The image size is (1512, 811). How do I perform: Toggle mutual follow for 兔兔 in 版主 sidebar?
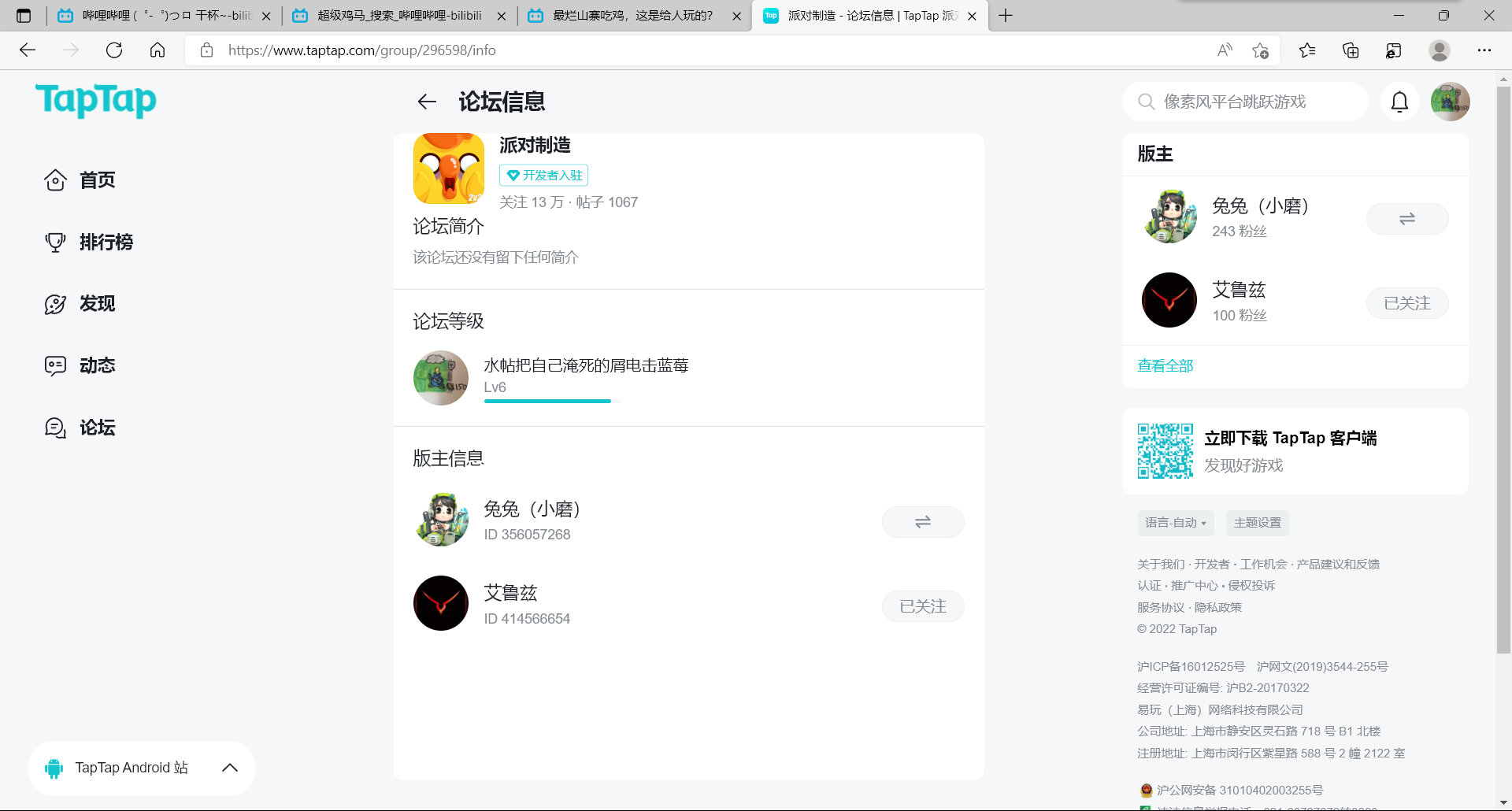(1407, 219)
